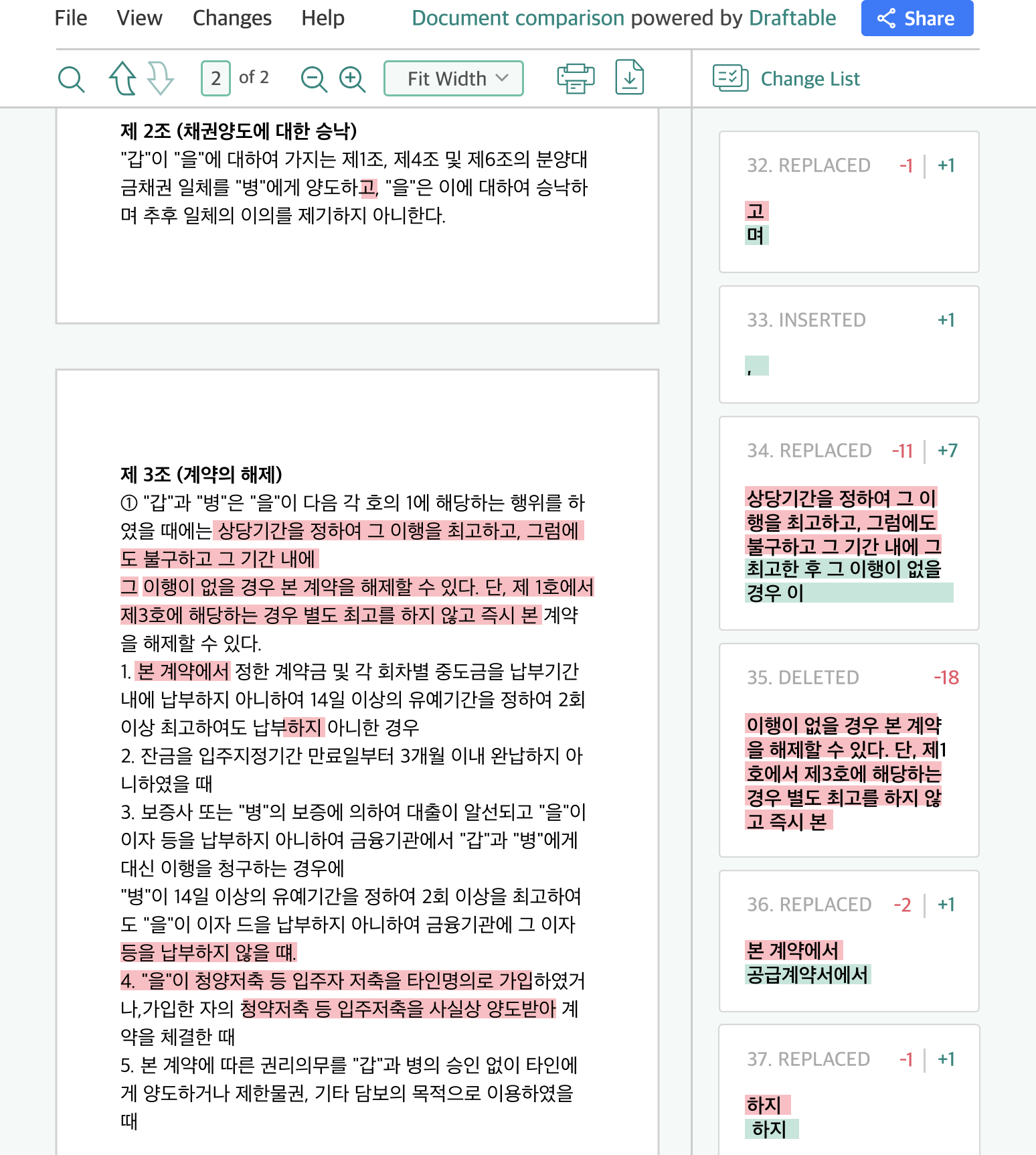Click highlighted text 등을 납부하지 않을 때.
The width and height of the screenshot is (1036, 1155).
(208, 953)
